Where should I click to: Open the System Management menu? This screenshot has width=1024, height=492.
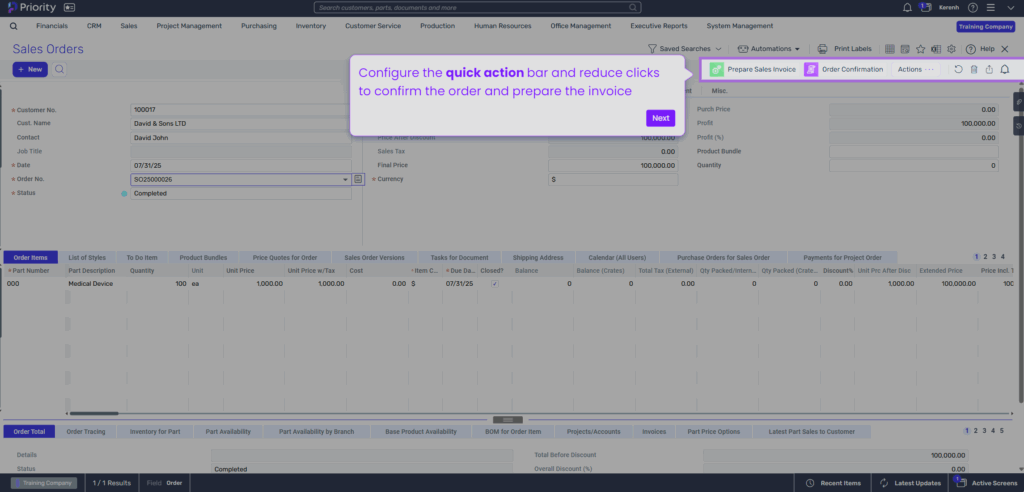740,26
